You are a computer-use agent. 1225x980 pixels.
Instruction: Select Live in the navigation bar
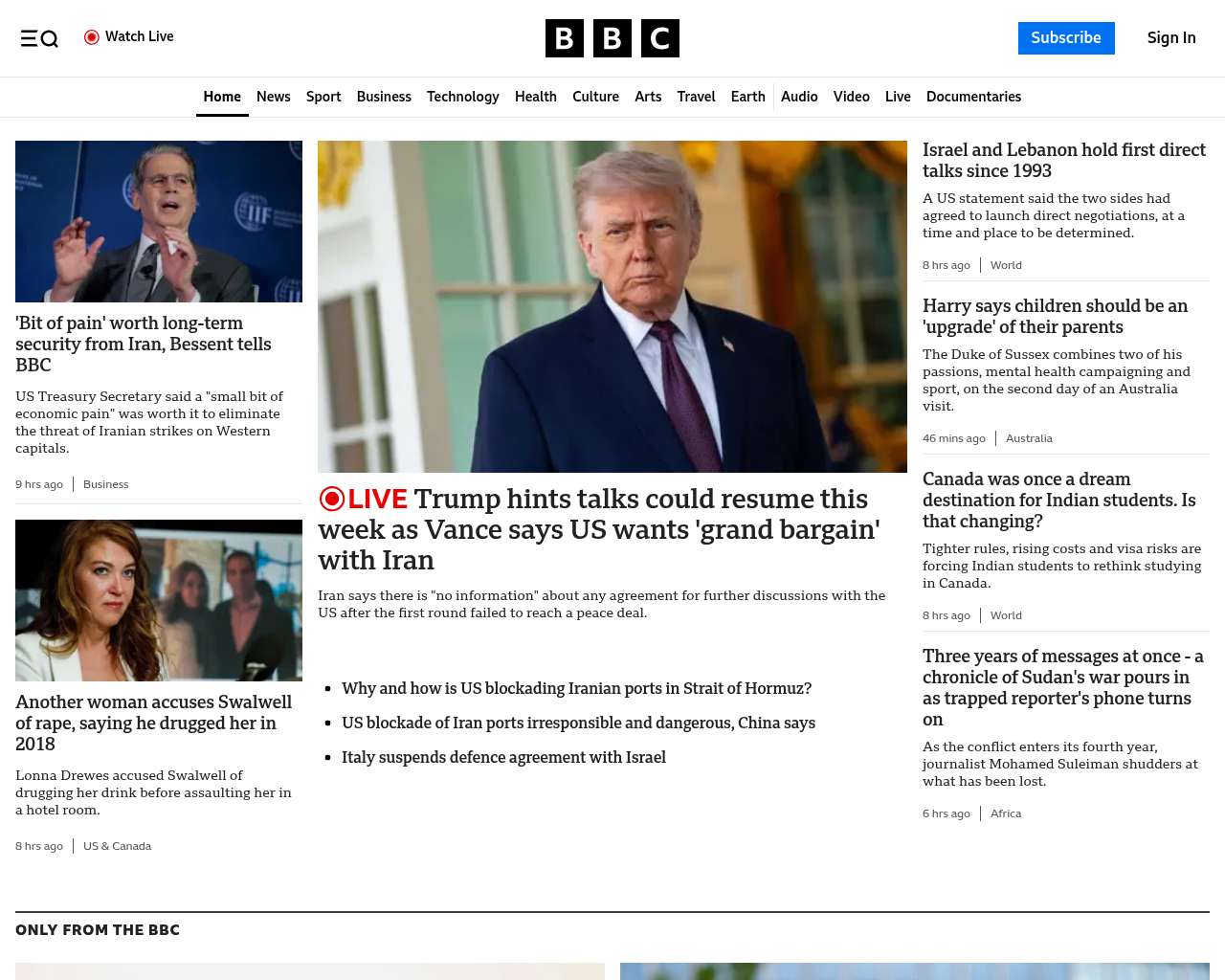pyautogui.click(x=898, y=97)
